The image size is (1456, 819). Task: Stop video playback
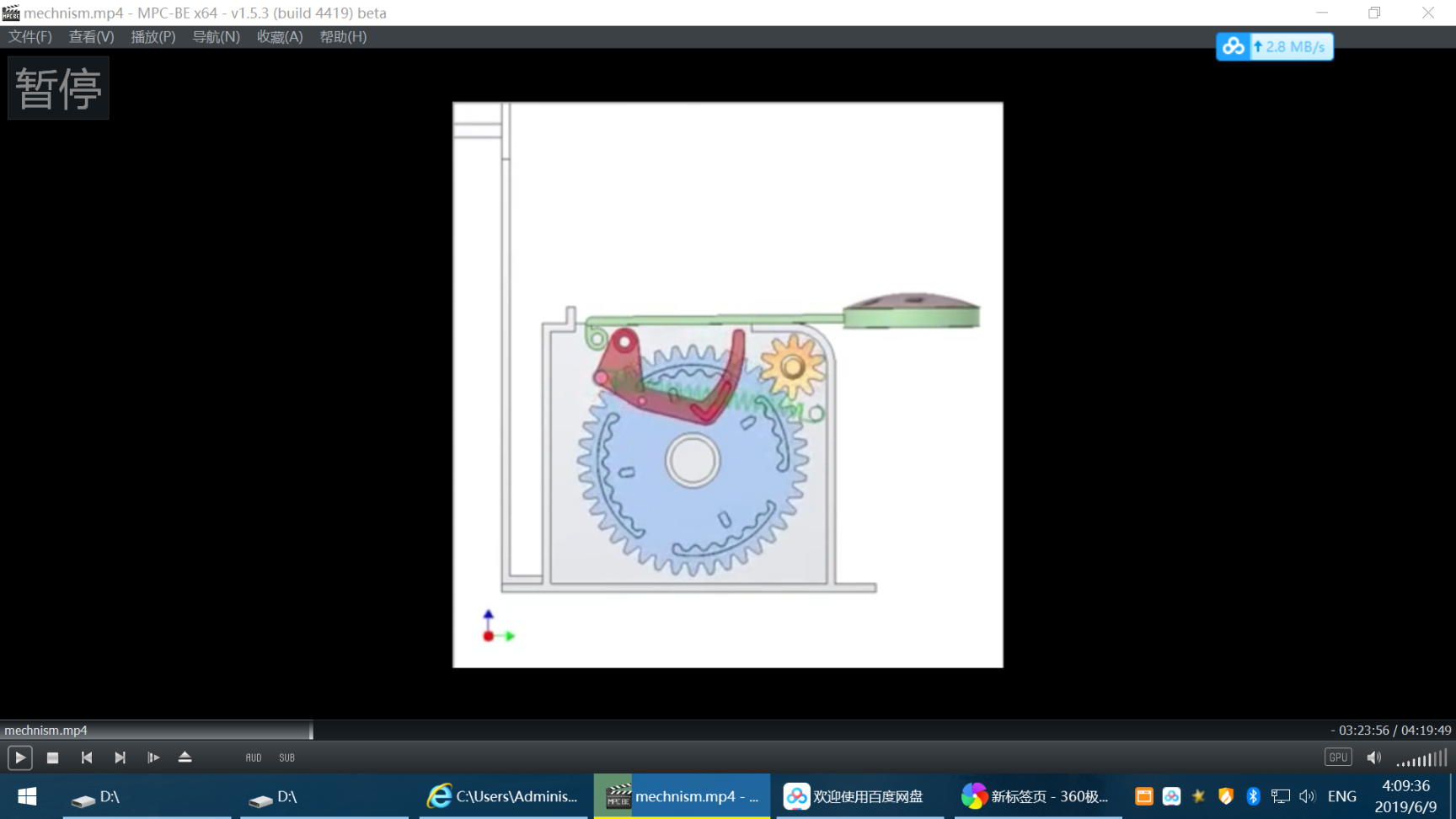tap(52, 757)
